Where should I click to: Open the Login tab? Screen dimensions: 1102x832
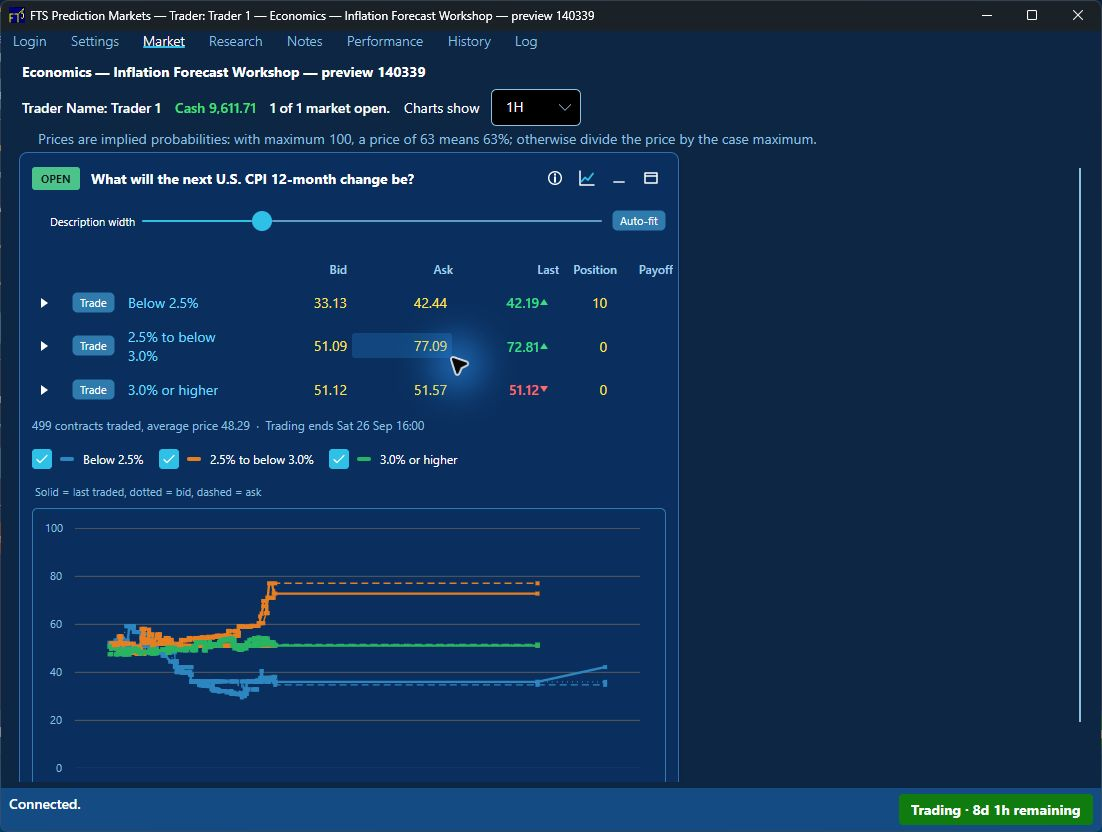[x=30, y=41]
